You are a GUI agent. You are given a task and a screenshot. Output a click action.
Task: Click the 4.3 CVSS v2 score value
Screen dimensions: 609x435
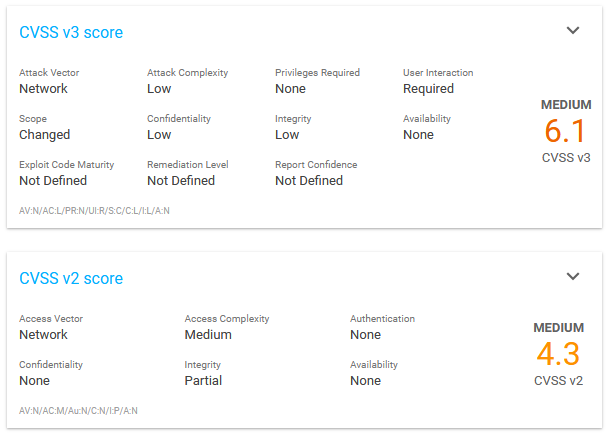coord(558,354)
